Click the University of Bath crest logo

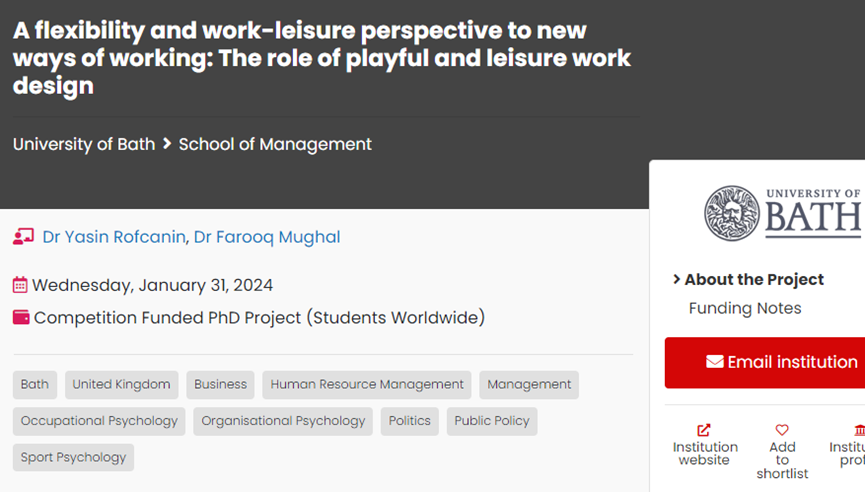click(x=732, y=212)
